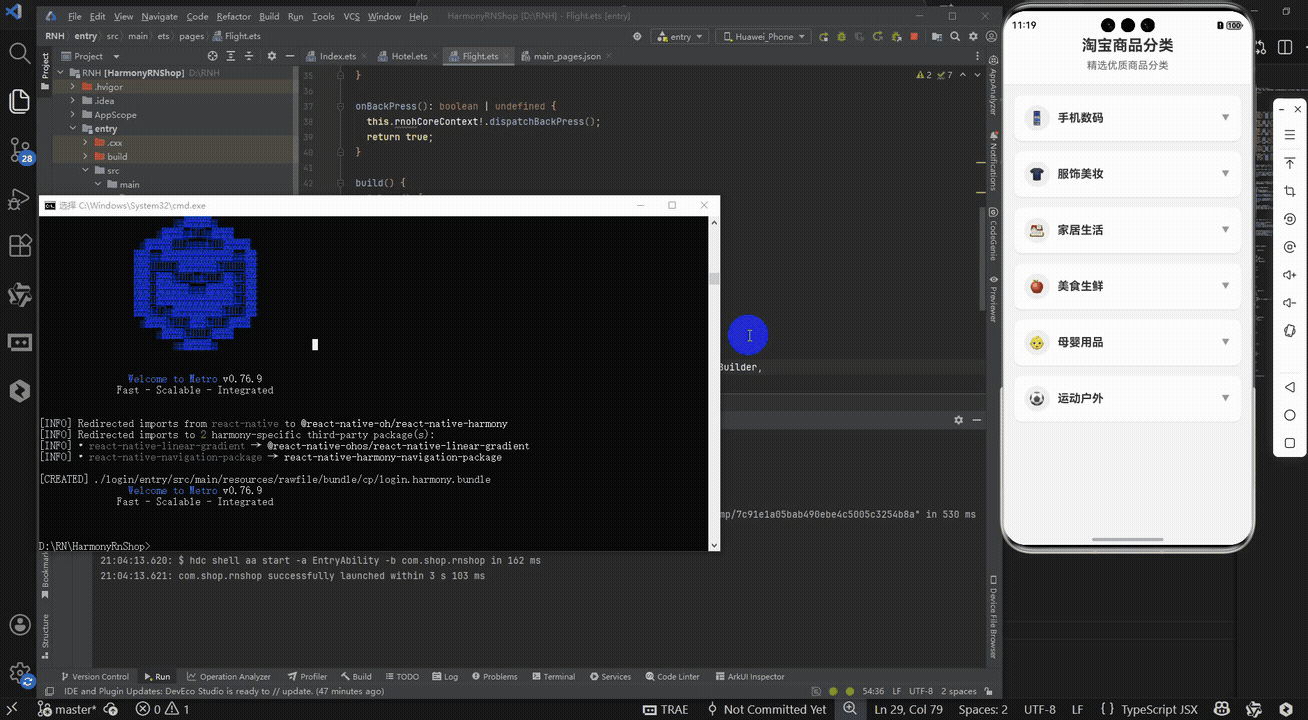Click the Problems tool window tab
Viewport: 1308px width, 720px height.
[x=494, y=677]
